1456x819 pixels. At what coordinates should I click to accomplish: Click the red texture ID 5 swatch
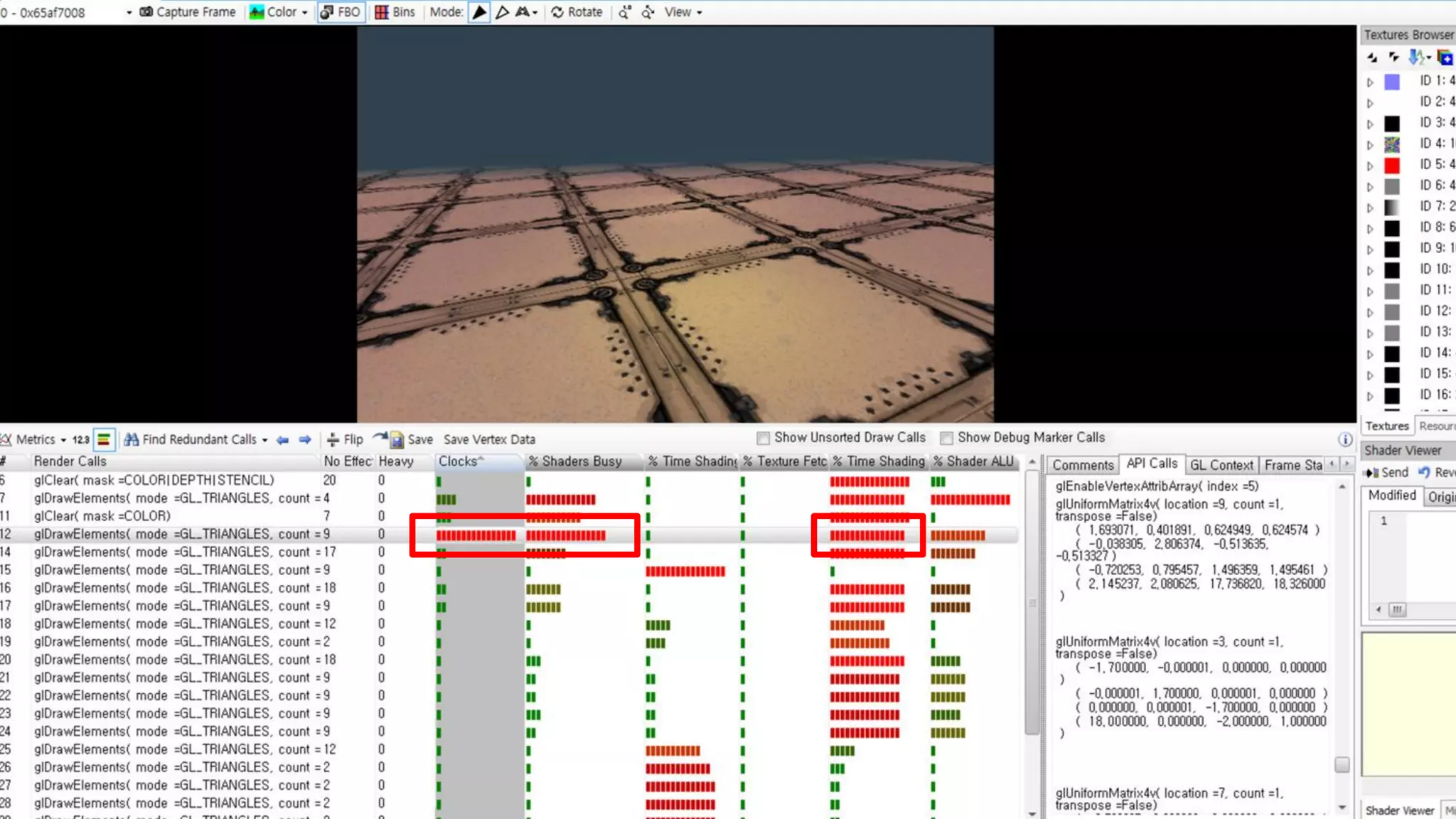1391,166
